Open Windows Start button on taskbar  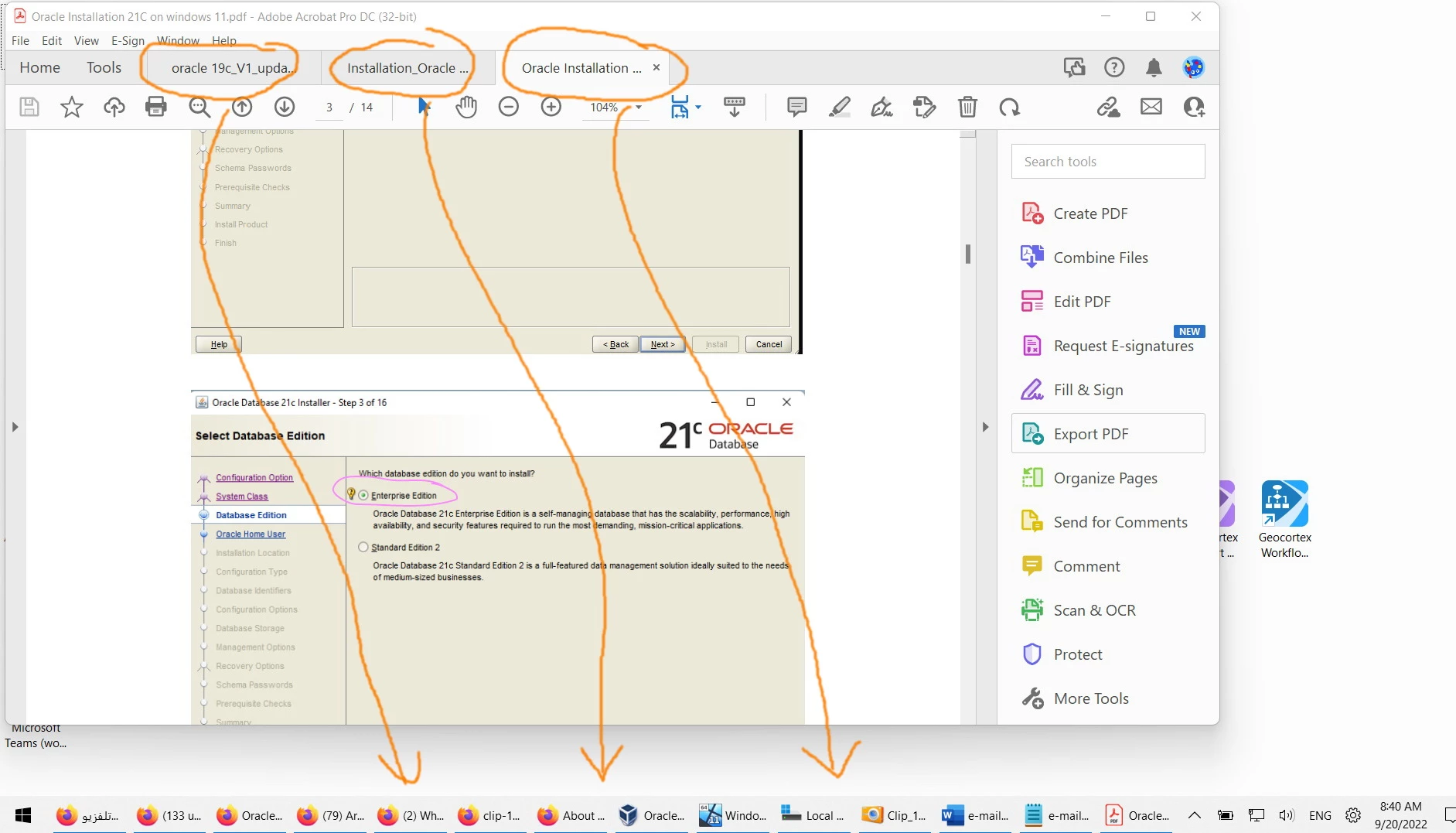point(23,815)
